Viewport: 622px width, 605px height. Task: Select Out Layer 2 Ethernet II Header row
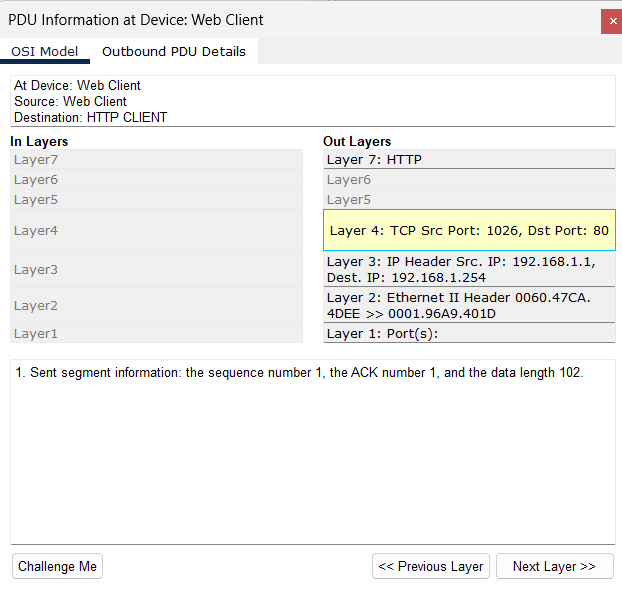click(x=469, y=305)
